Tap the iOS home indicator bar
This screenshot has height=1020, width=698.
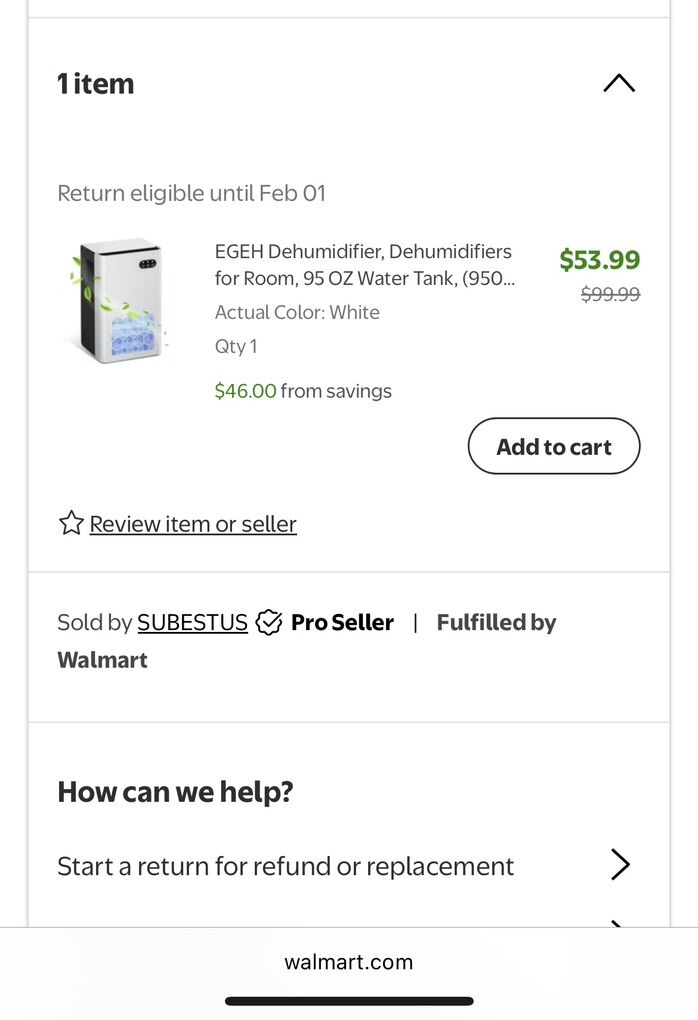[x=348, y=1001]
